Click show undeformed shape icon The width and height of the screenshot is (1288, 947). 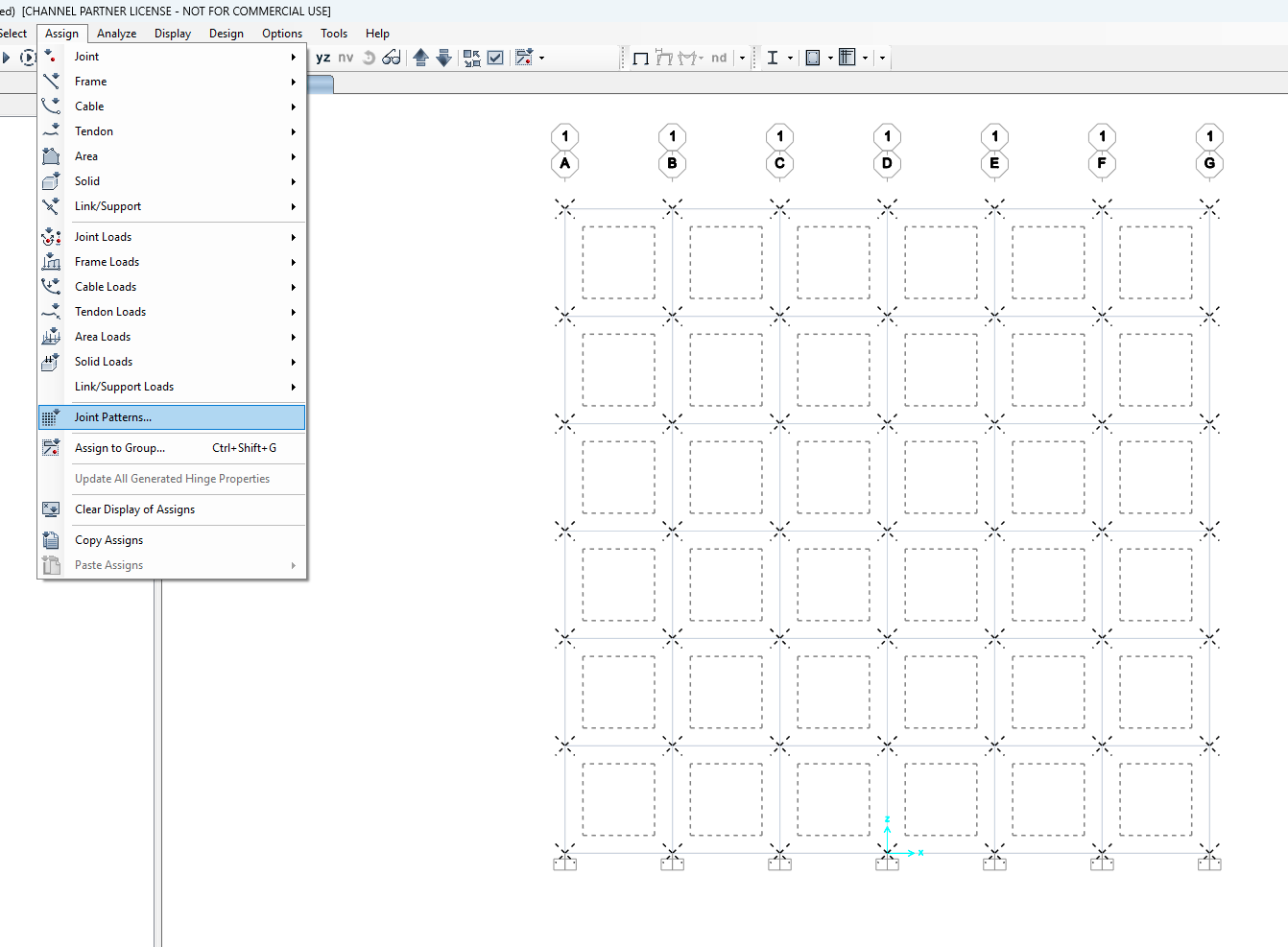click(x=640, y=58)
